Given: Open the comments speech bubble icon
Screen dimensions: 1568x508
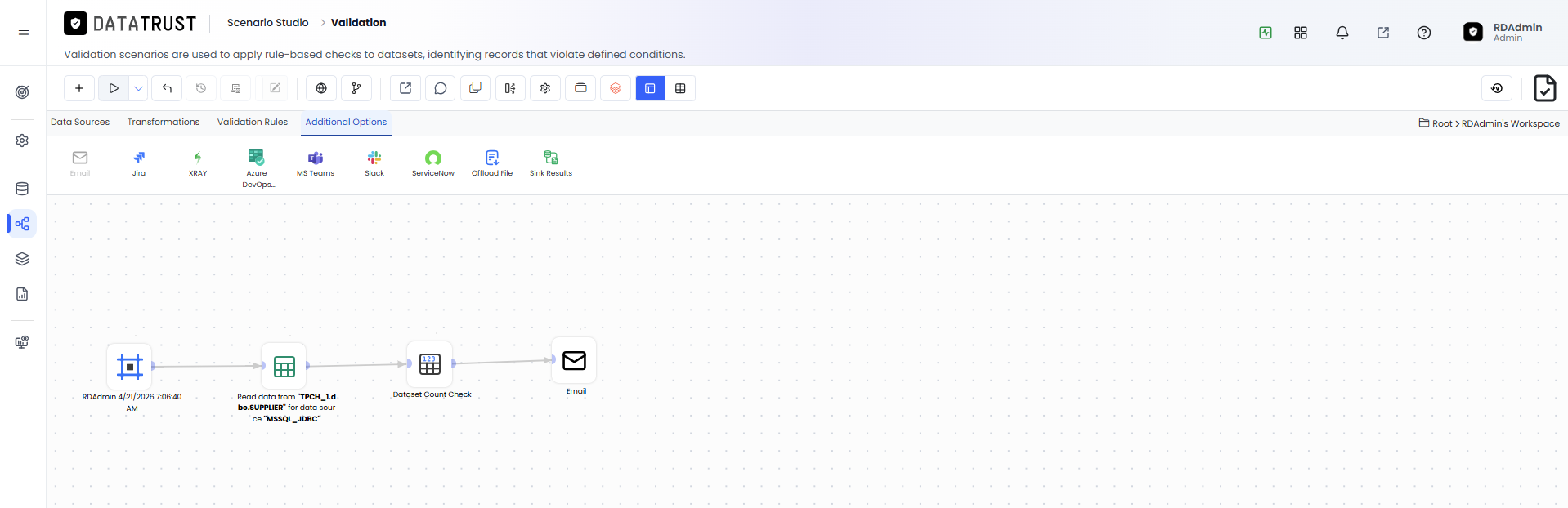Looking at the screenshot, I should point(441,88).
